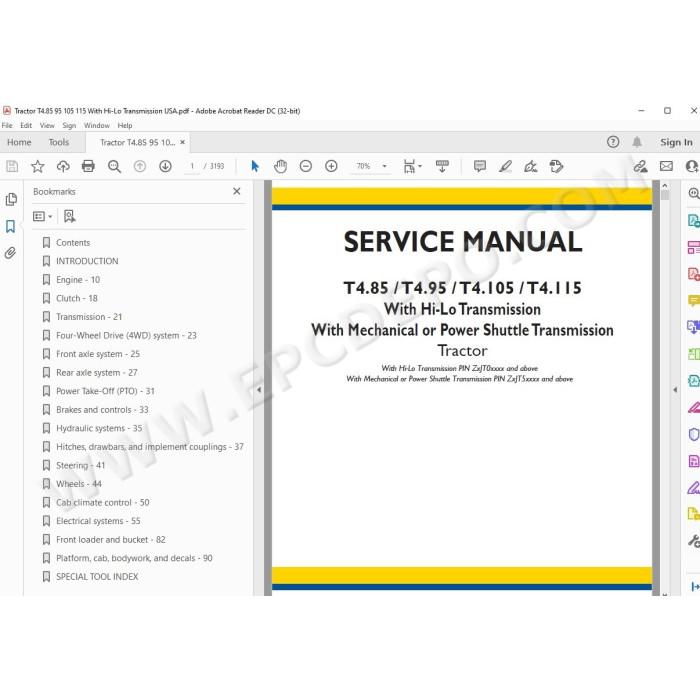This screenshot has height=700, width=700.
Task: Open the Engine - 10 bookmark
Action: 78,280
